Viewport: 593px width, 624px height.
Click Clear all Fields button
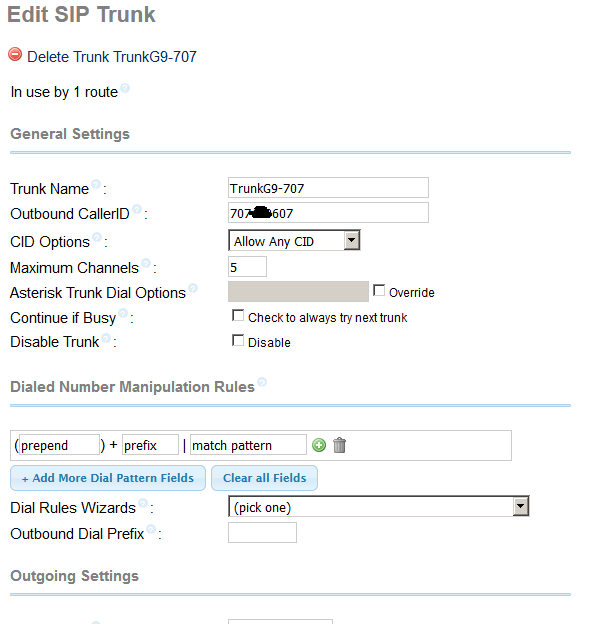tap(265, 478)
